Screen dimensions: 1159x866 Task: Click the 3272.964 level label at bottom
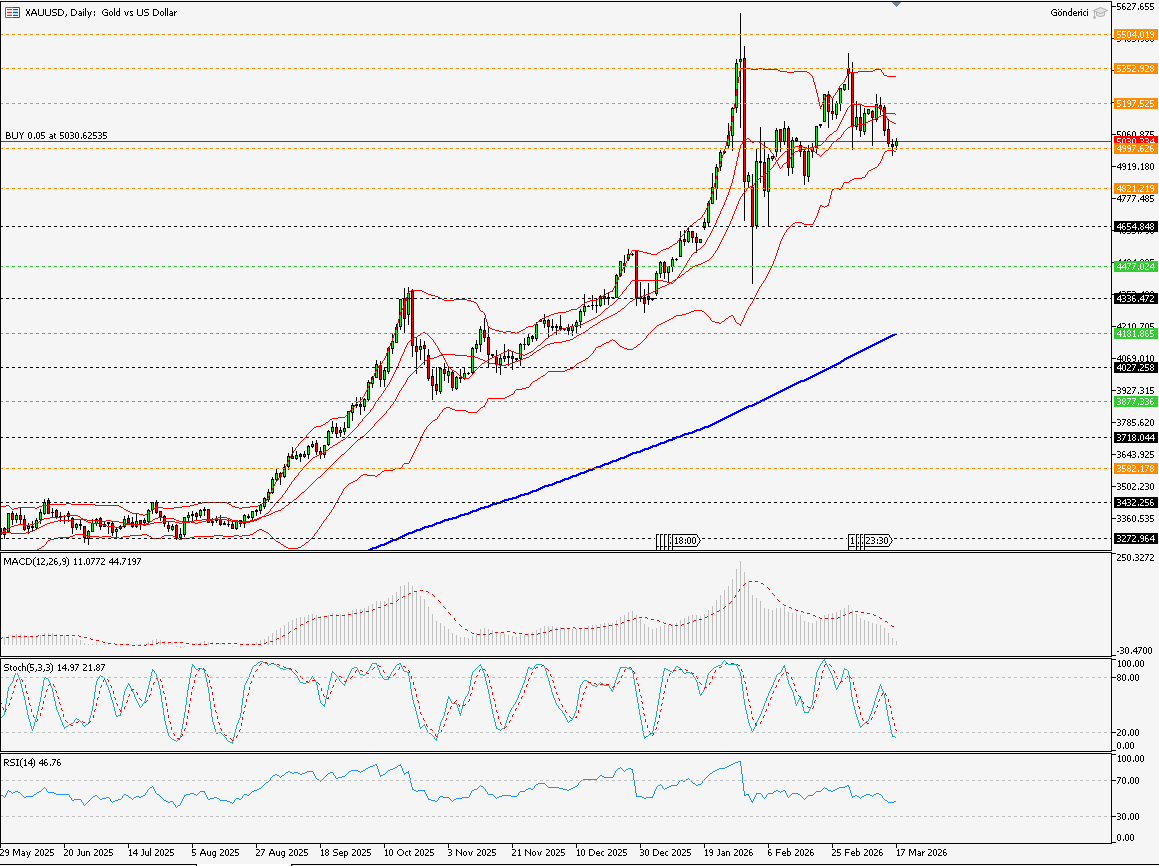tap(1134, 539)
